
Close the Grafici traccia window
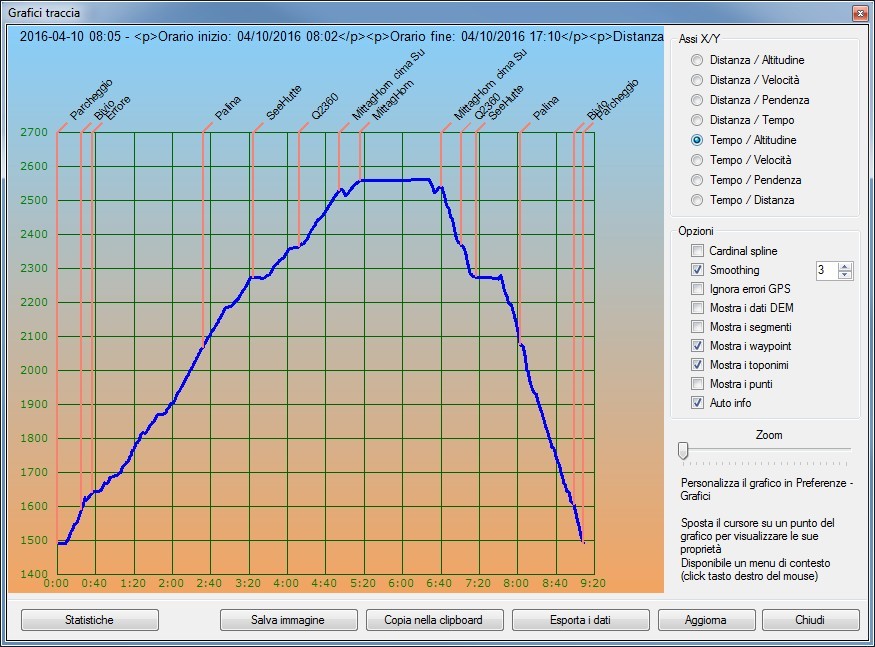(859, 13)
